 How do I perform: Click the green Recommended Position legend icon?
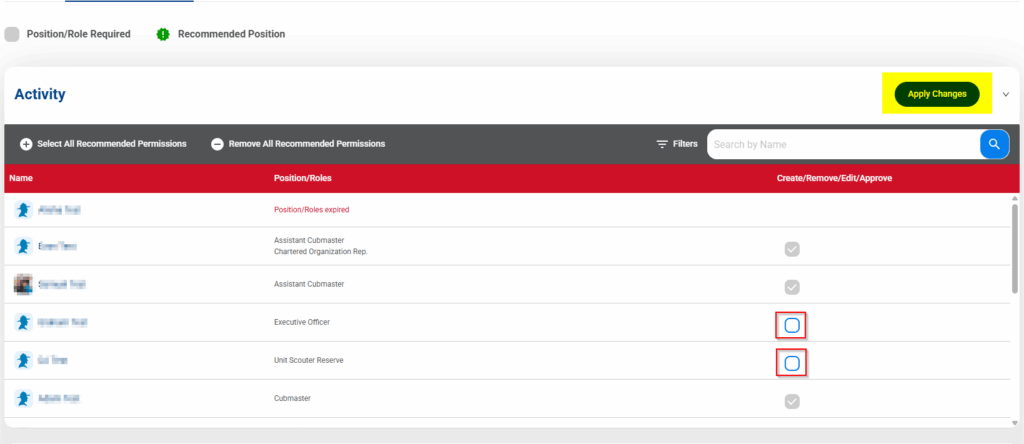point(163,34)
